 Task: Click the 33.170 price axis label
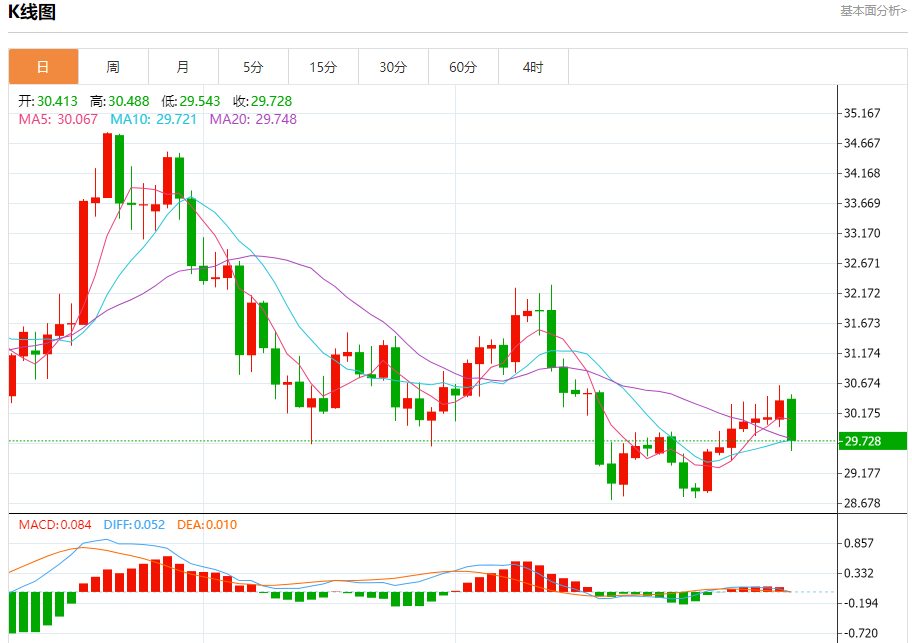[862, 233]
